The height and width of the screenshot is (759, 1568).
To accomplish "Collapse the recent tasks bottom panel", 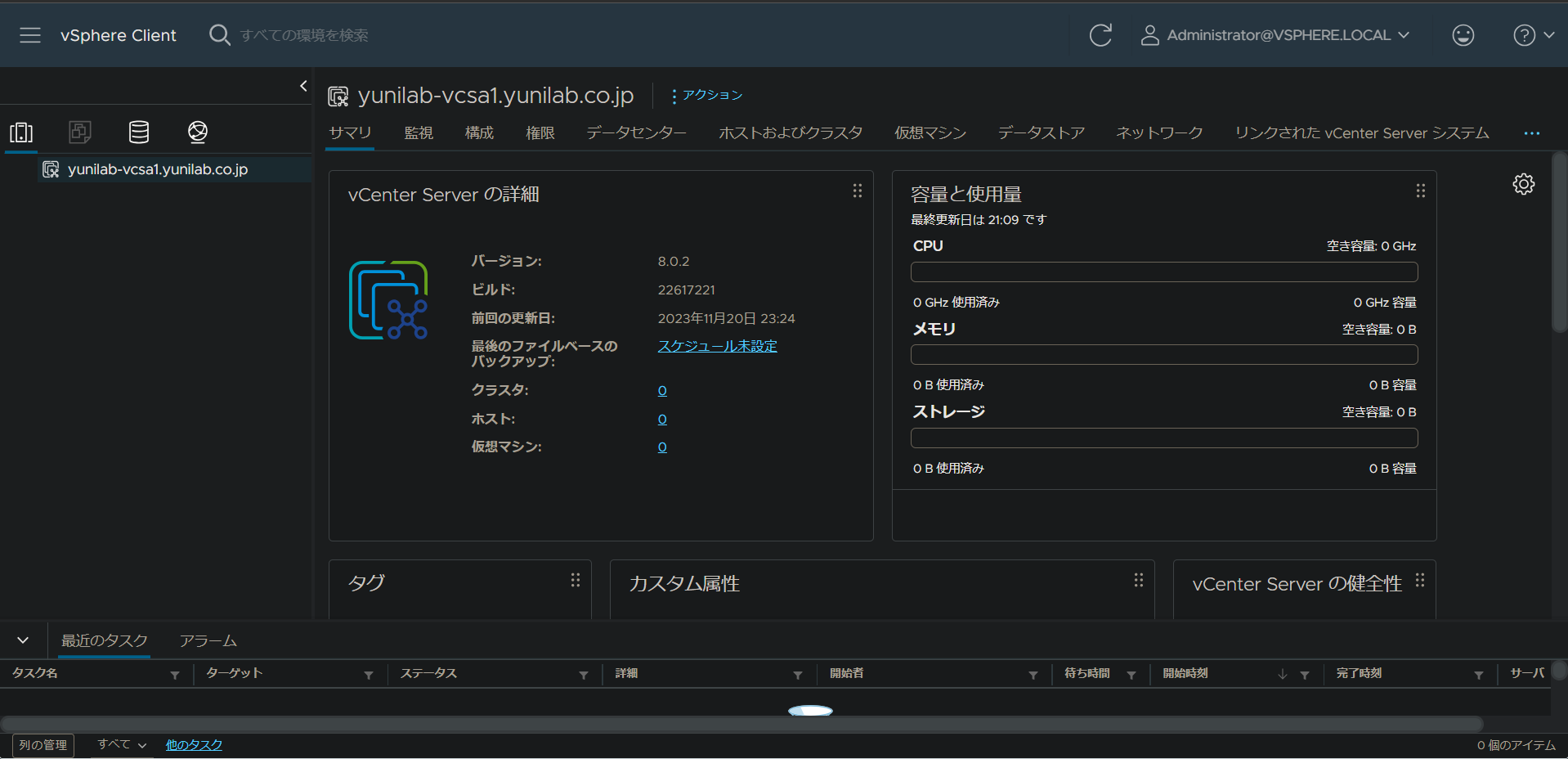I will tap(23, 640).
